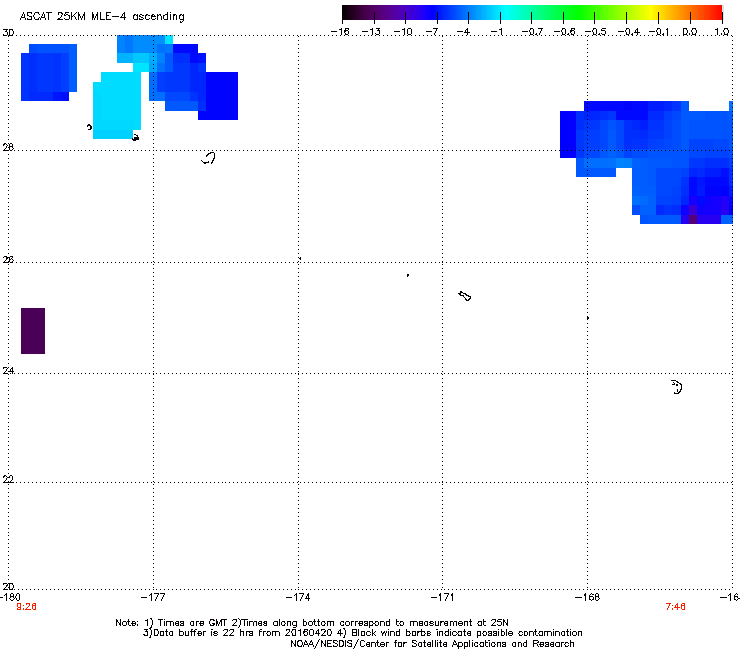Click the -168 longitude label
740x650 pixels.
tap(588, 597)
